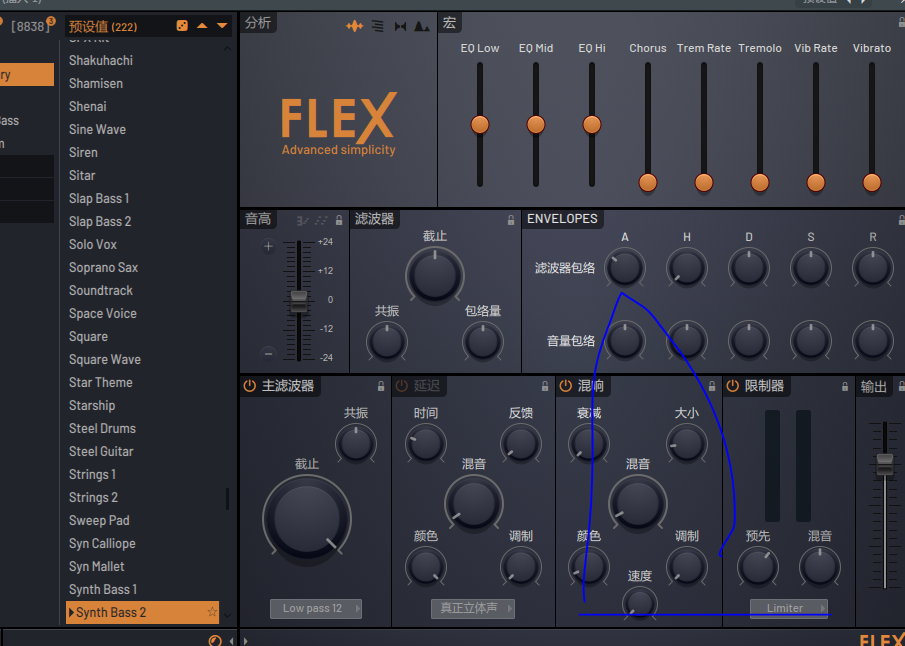
Task: Click the Vibrato macro slider handle
Action: coord(872,182)
